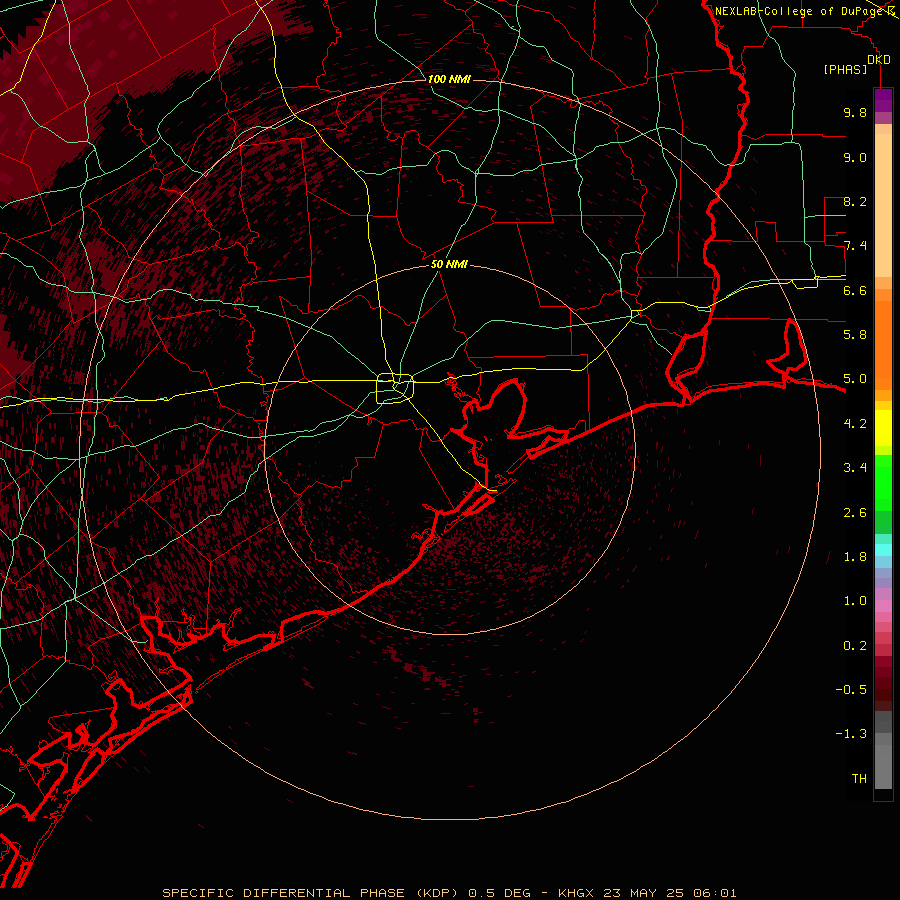Click the 9.0 value on the color scale
Viewport: 900px width, 900px height.
[x=855, y=157]
